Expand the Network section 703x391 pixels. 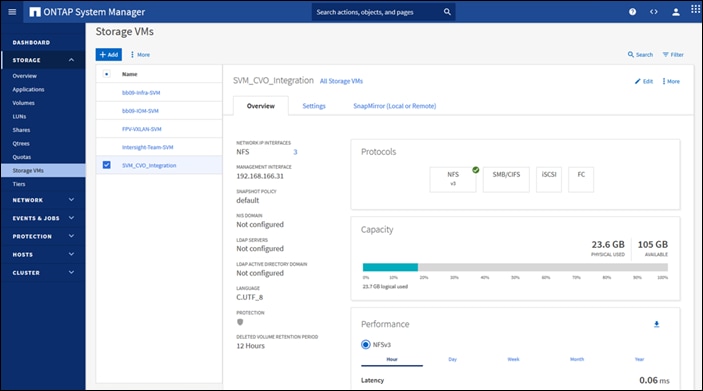(71, 200)
